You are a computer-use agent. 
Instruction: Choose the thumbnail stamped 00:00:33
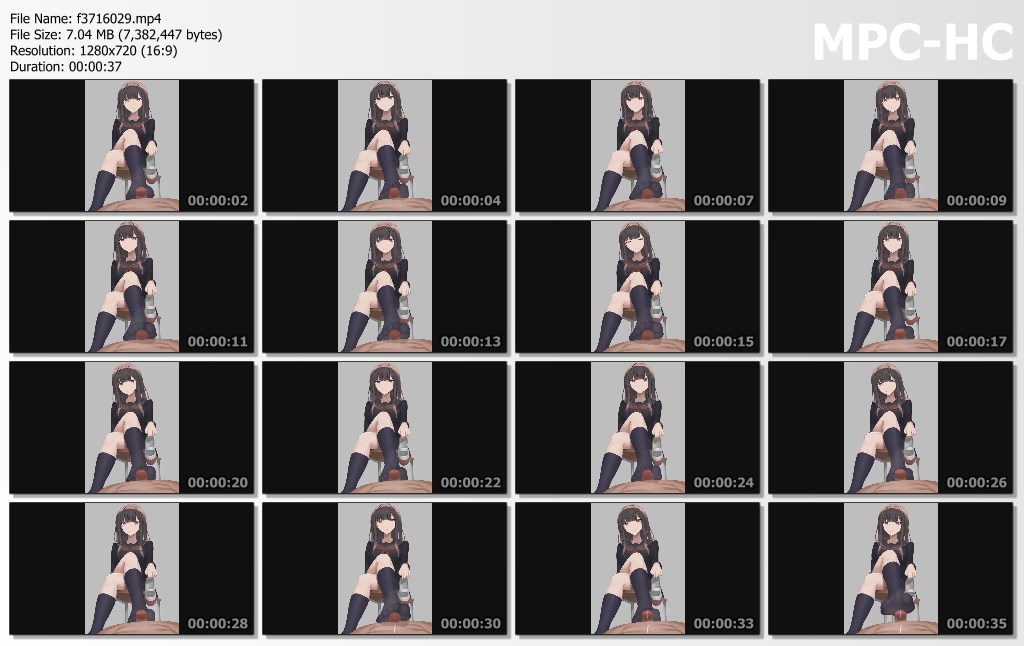point(638,569)
